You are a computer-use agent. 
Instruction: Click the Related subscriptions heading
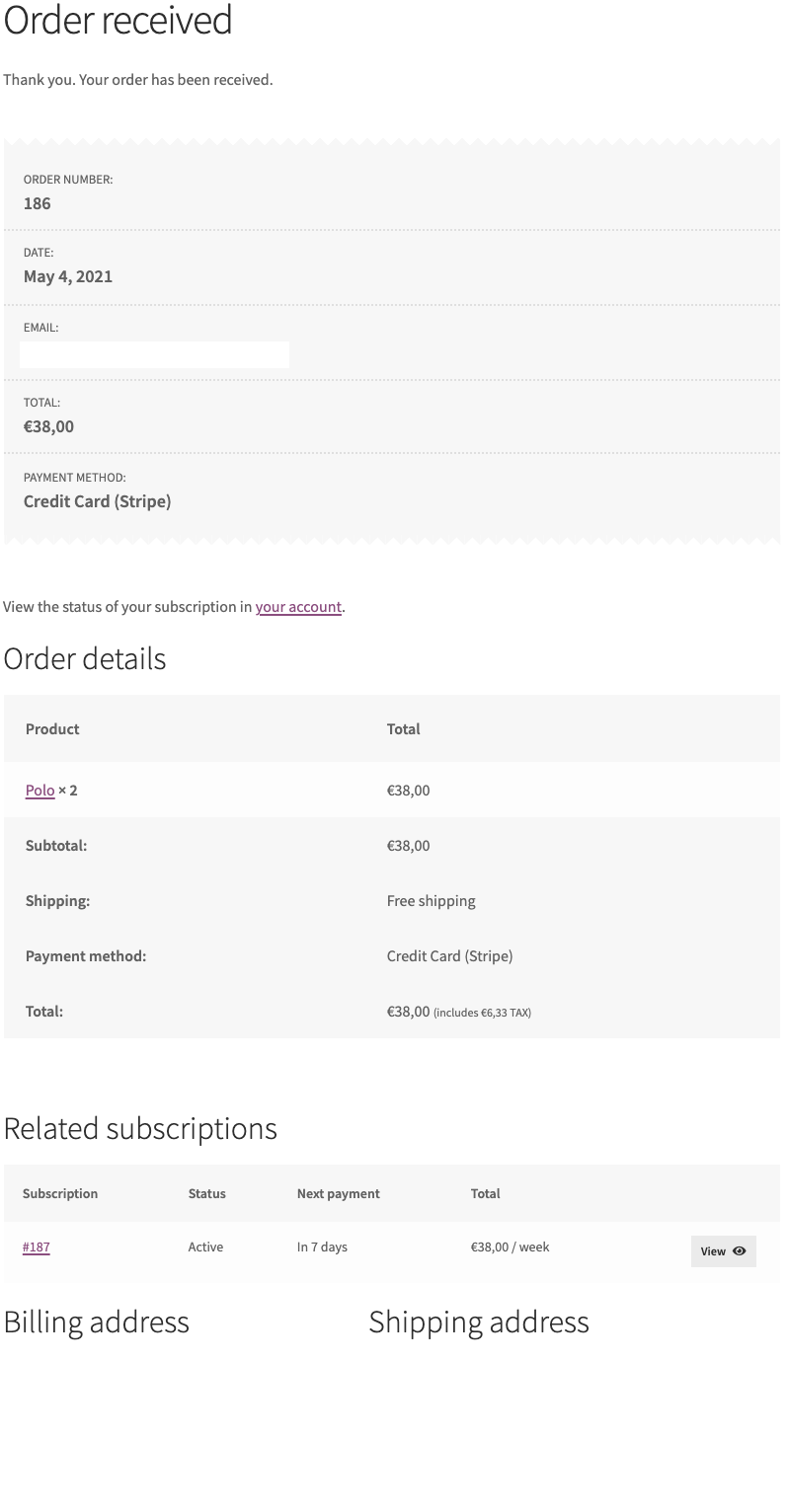139,1128
